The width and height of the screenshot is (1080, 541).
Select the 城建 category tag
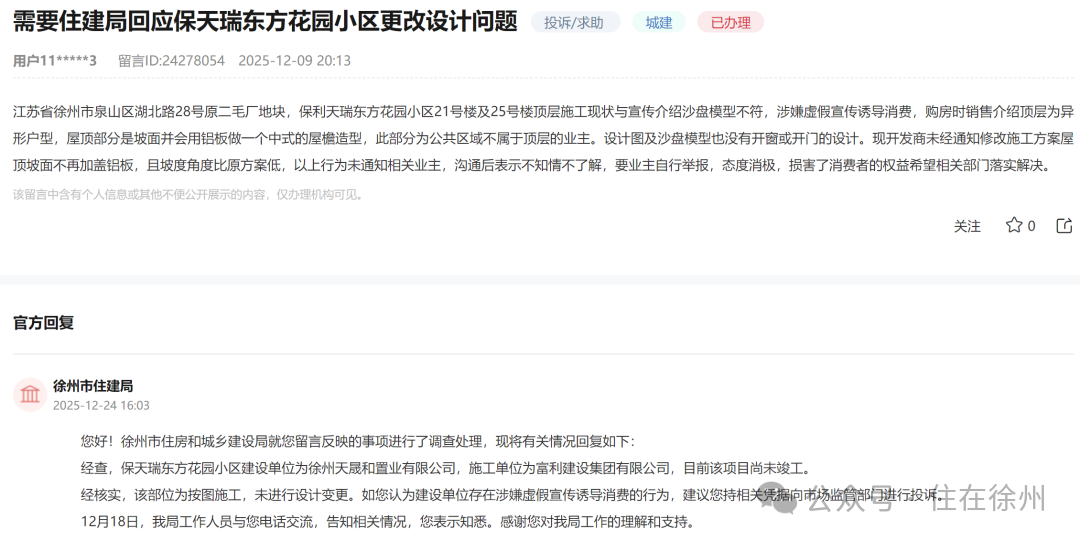[x=659, y=22]
